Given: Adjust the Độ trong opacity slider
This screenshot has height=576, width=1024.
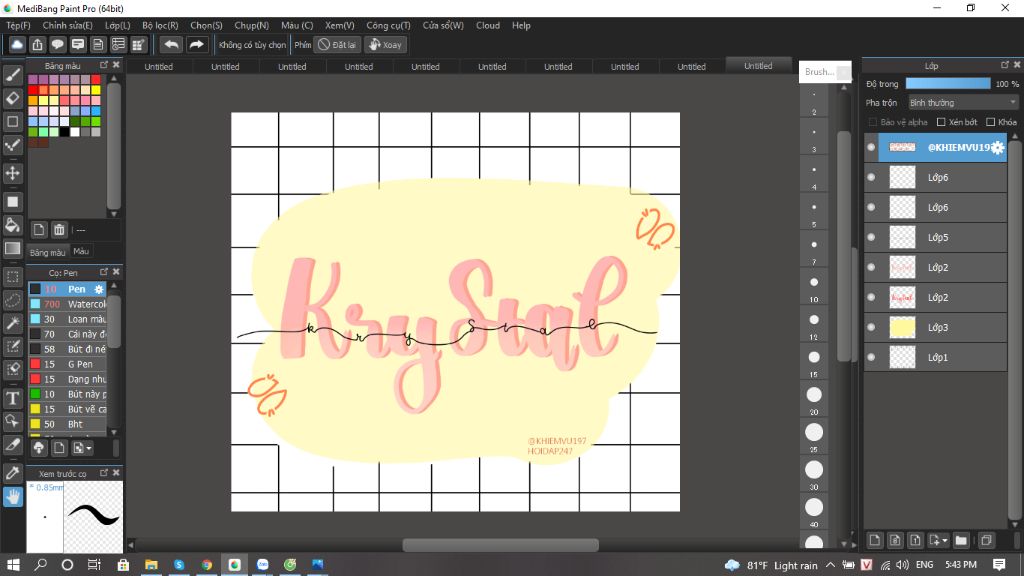Looking at the screenshot, I should (948, 84).
